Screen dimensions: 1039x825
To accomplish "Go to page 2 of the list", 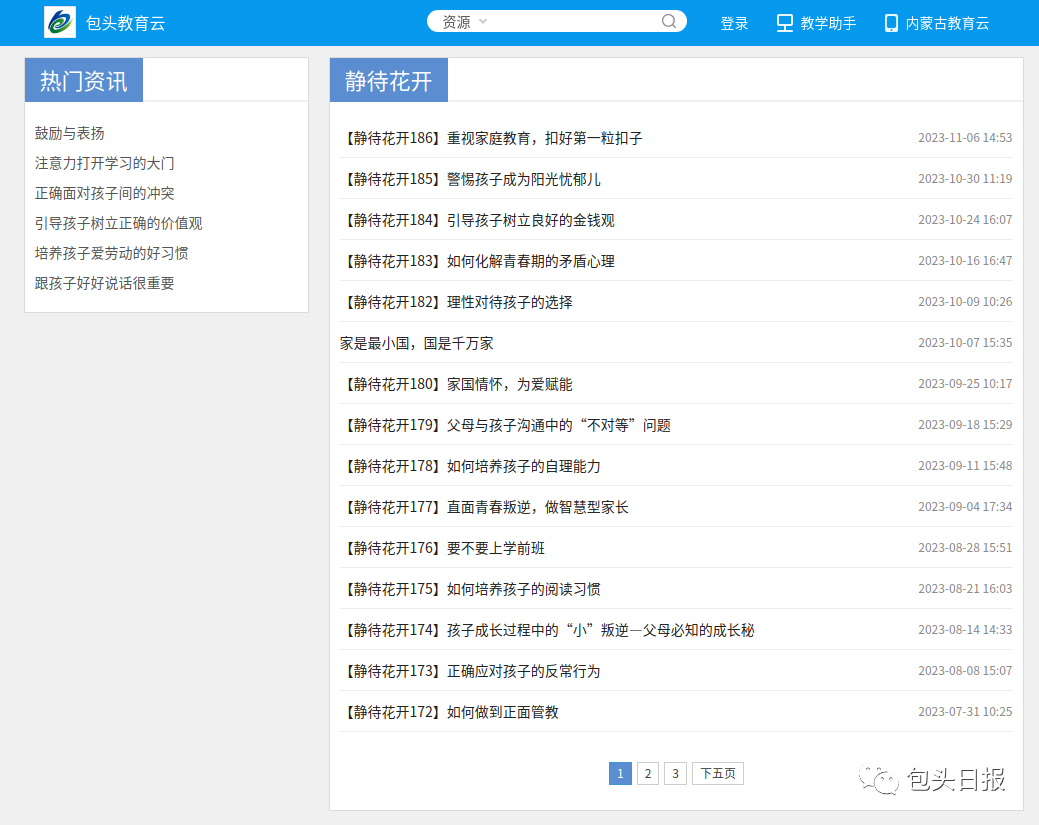I will click(647, 773).
